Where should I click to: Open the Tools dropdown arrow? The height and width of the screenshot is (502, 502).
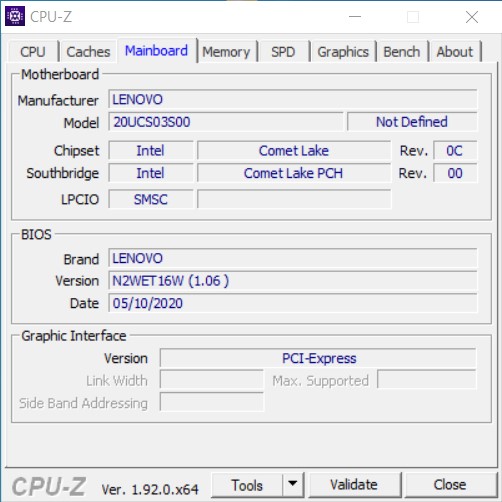[293, 484]
